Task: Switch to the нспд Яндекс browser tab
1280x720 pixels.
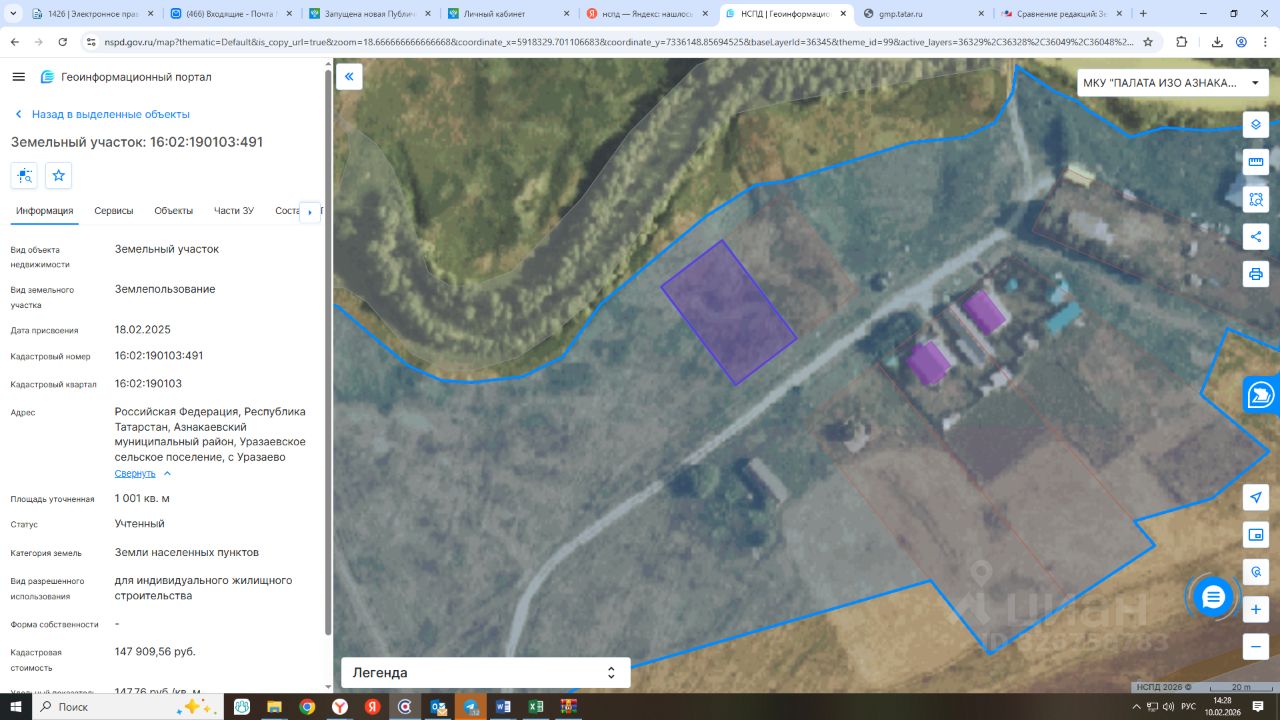Action: pos(645,14)
